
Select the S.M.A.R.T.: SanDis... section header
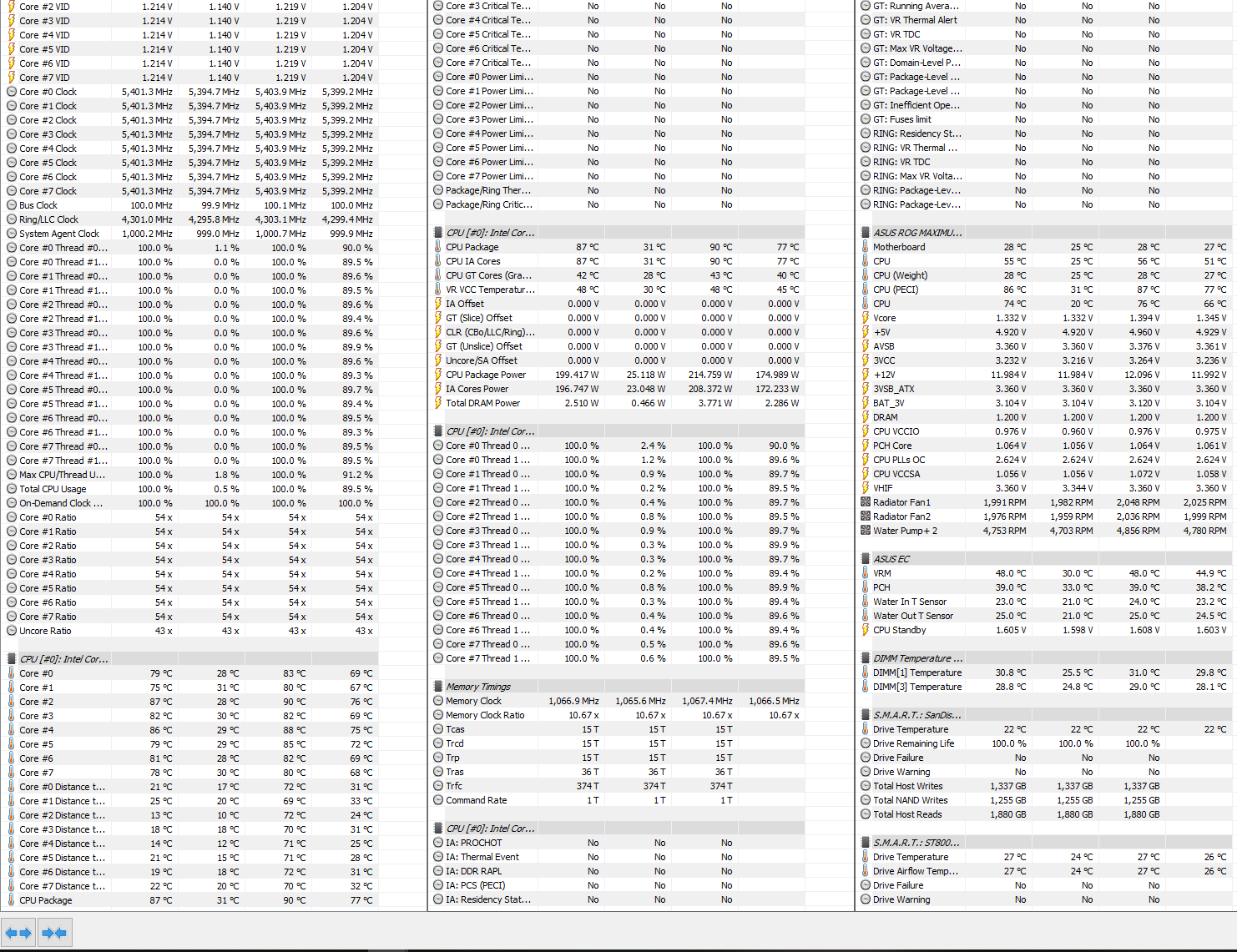[1045, 715]
